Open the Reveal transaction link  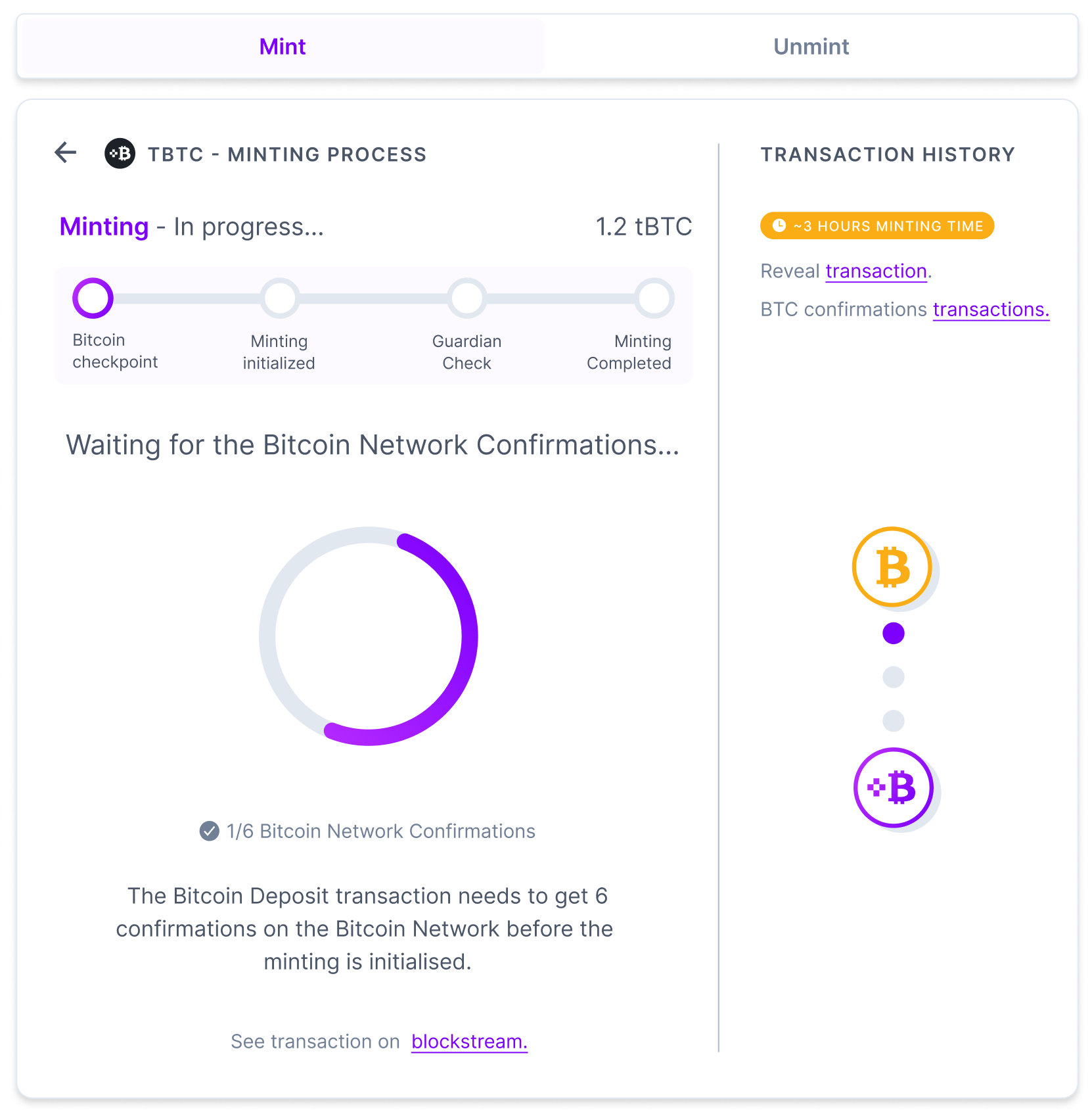(875, 271)
